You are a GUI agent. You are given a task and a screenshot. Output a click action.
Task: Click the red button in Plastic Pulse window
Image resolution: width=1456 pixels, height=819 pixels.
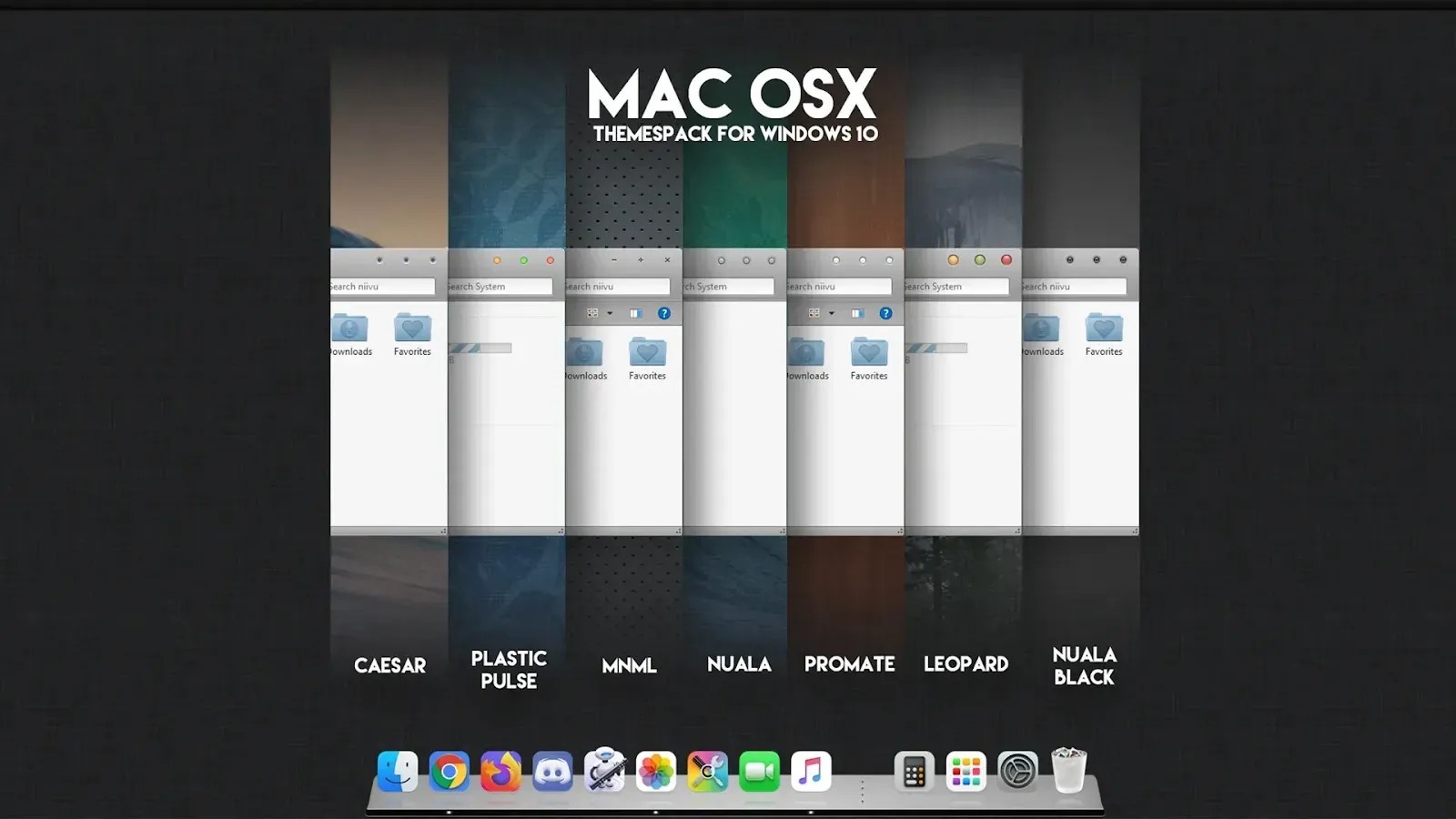click(550, 260)
